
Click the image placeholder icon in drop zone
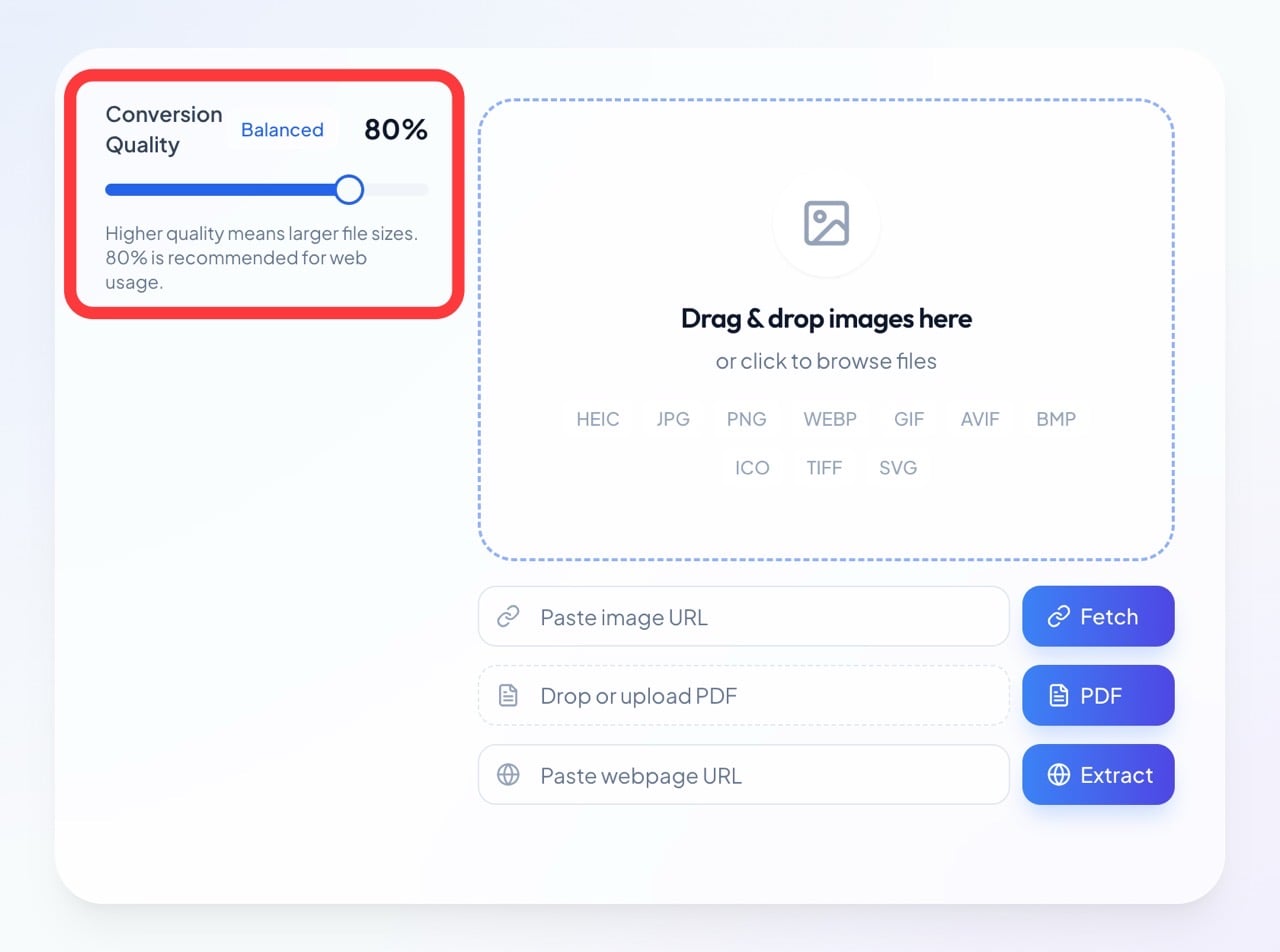pos(826,223)
